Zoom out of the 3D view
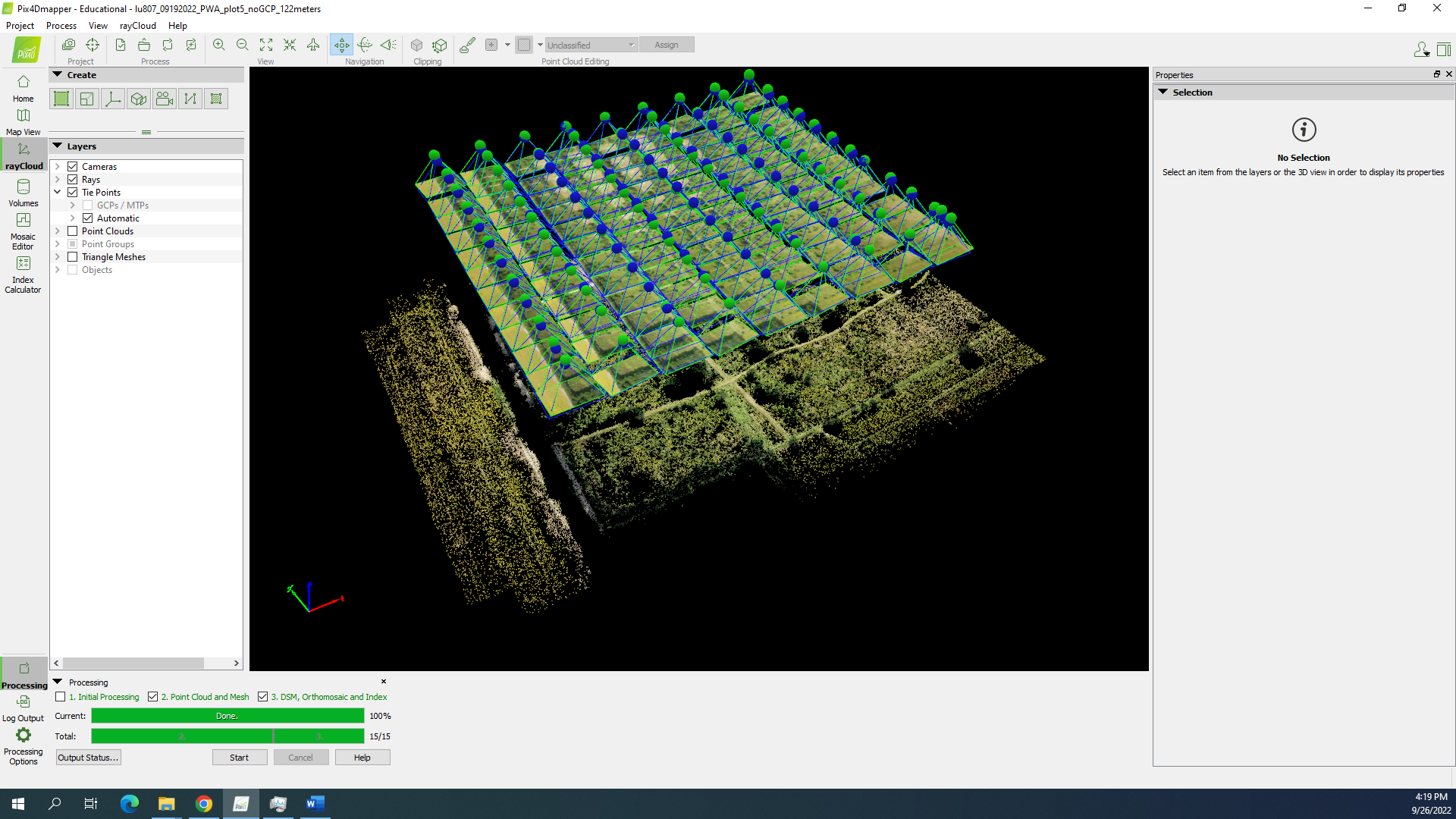 tap(243, 45)
